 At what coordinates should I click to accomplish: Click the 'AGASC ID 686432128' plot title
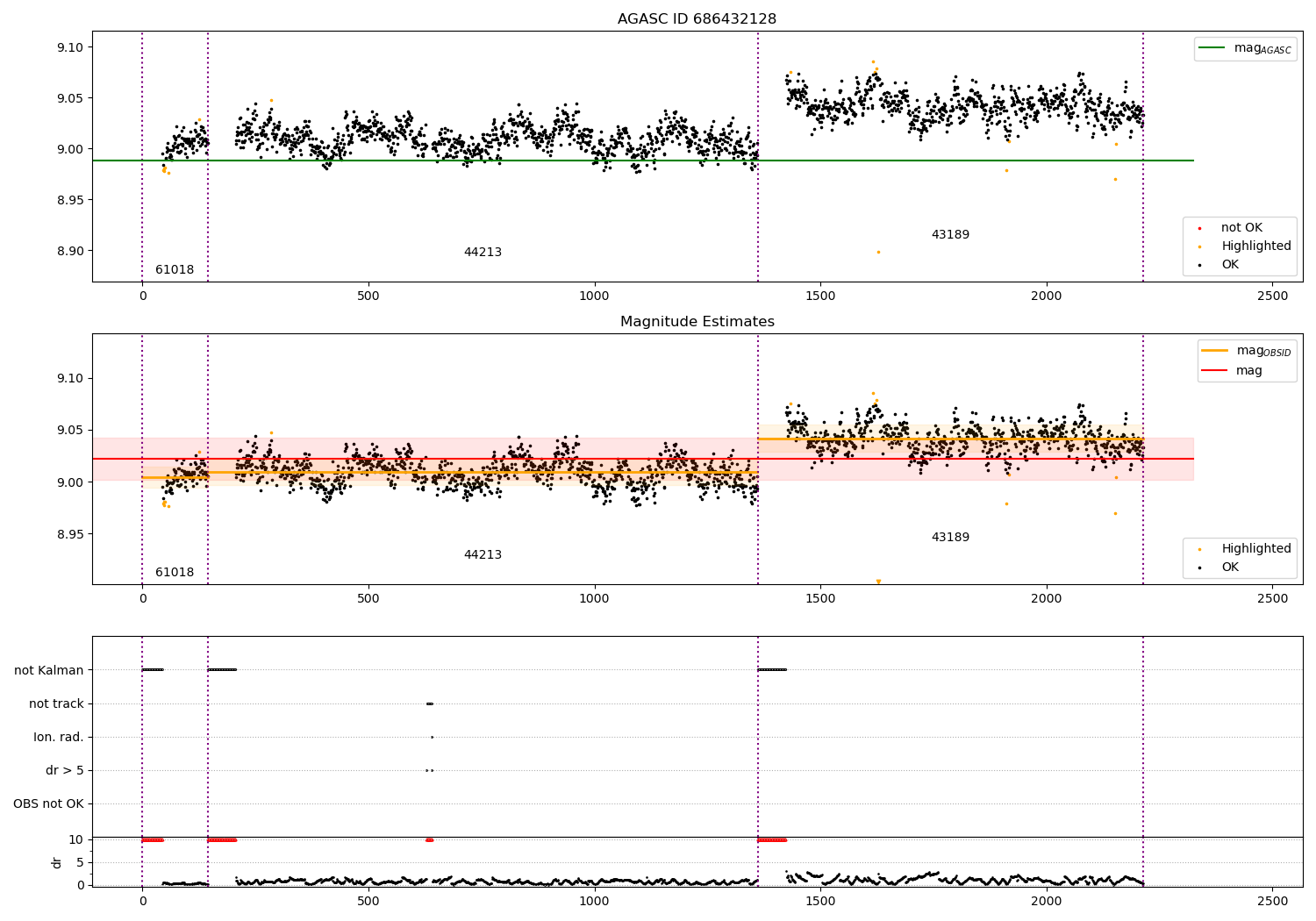(697, 19)
